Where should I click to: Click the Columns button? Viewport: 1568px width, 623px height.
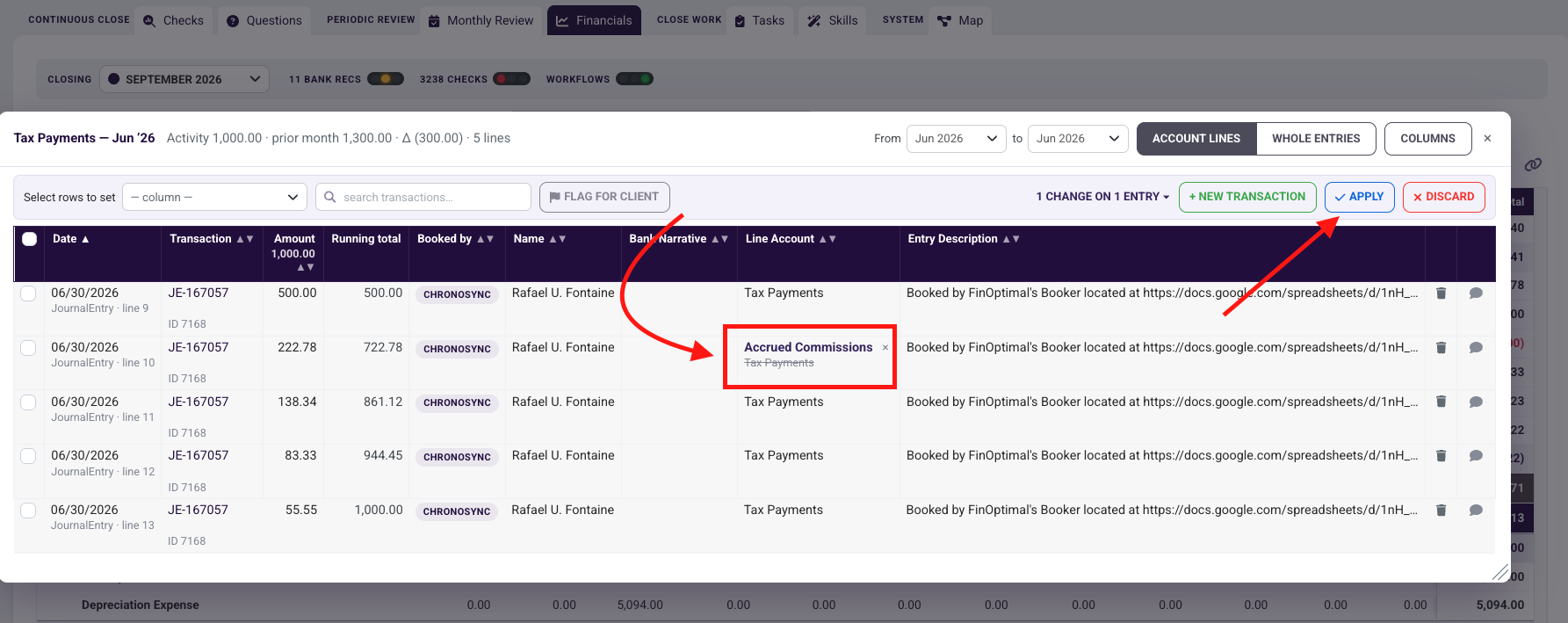(1427, 139)
